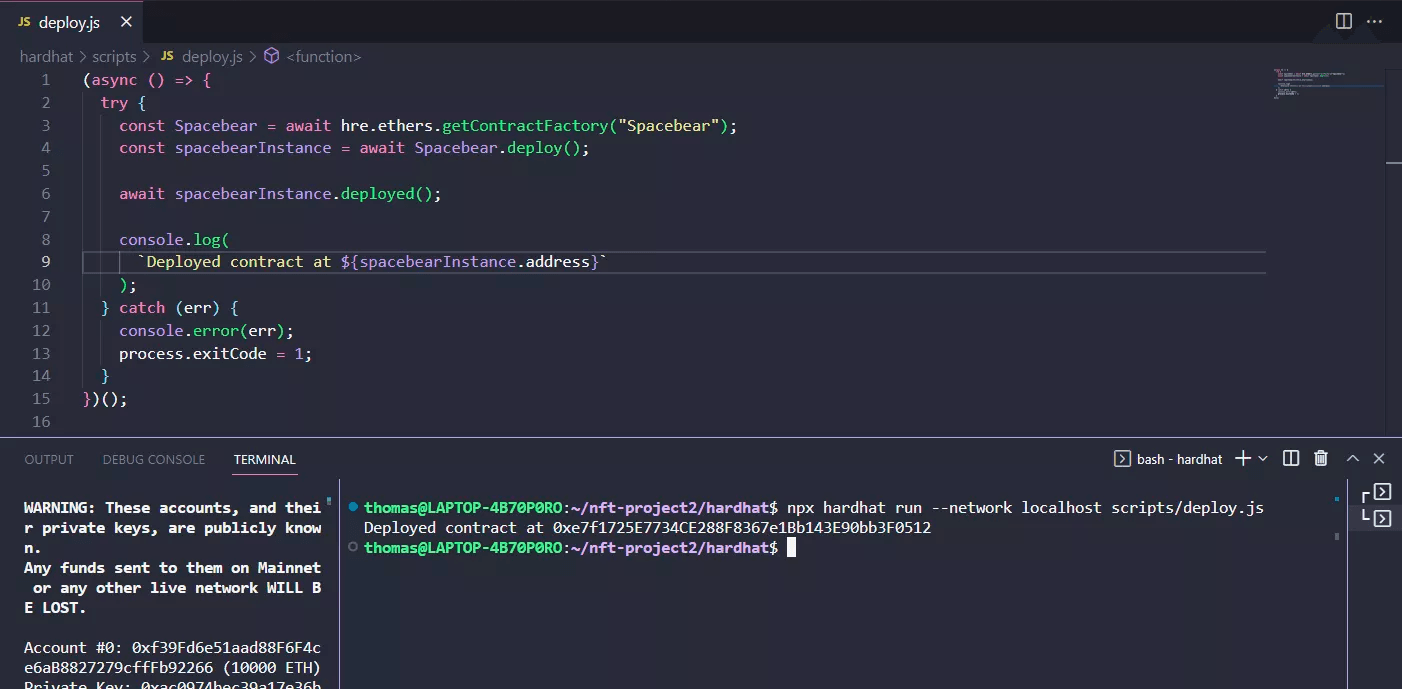Click the hardhat breadcrumb folder
The height and width of the screenshot is (689, 1402).
click(x=46, y=57)
